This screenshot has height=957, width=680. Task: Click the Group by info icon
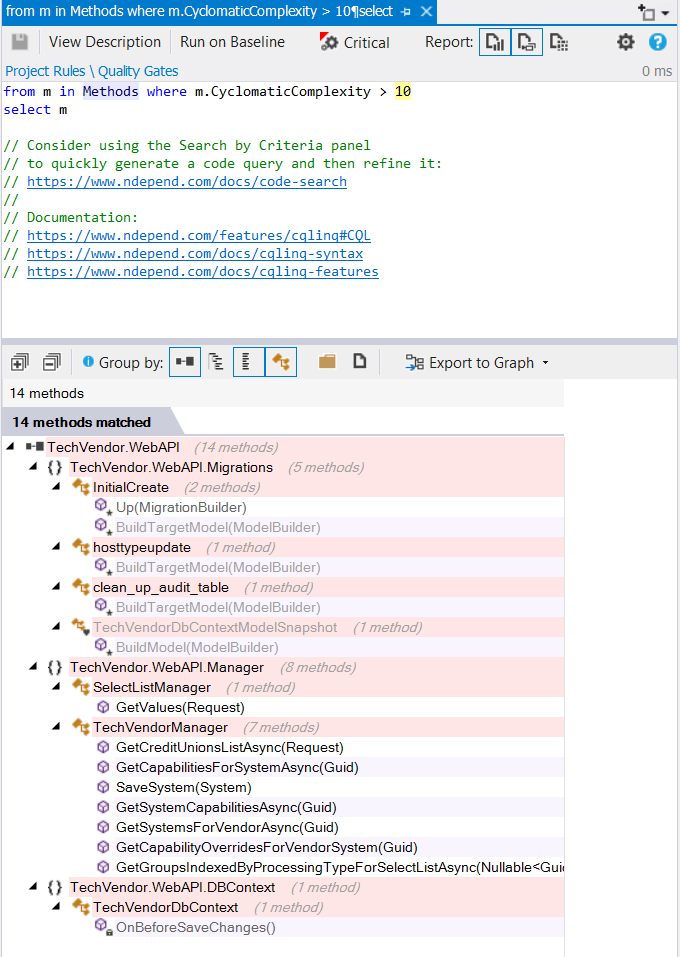(x=89, y=362)
